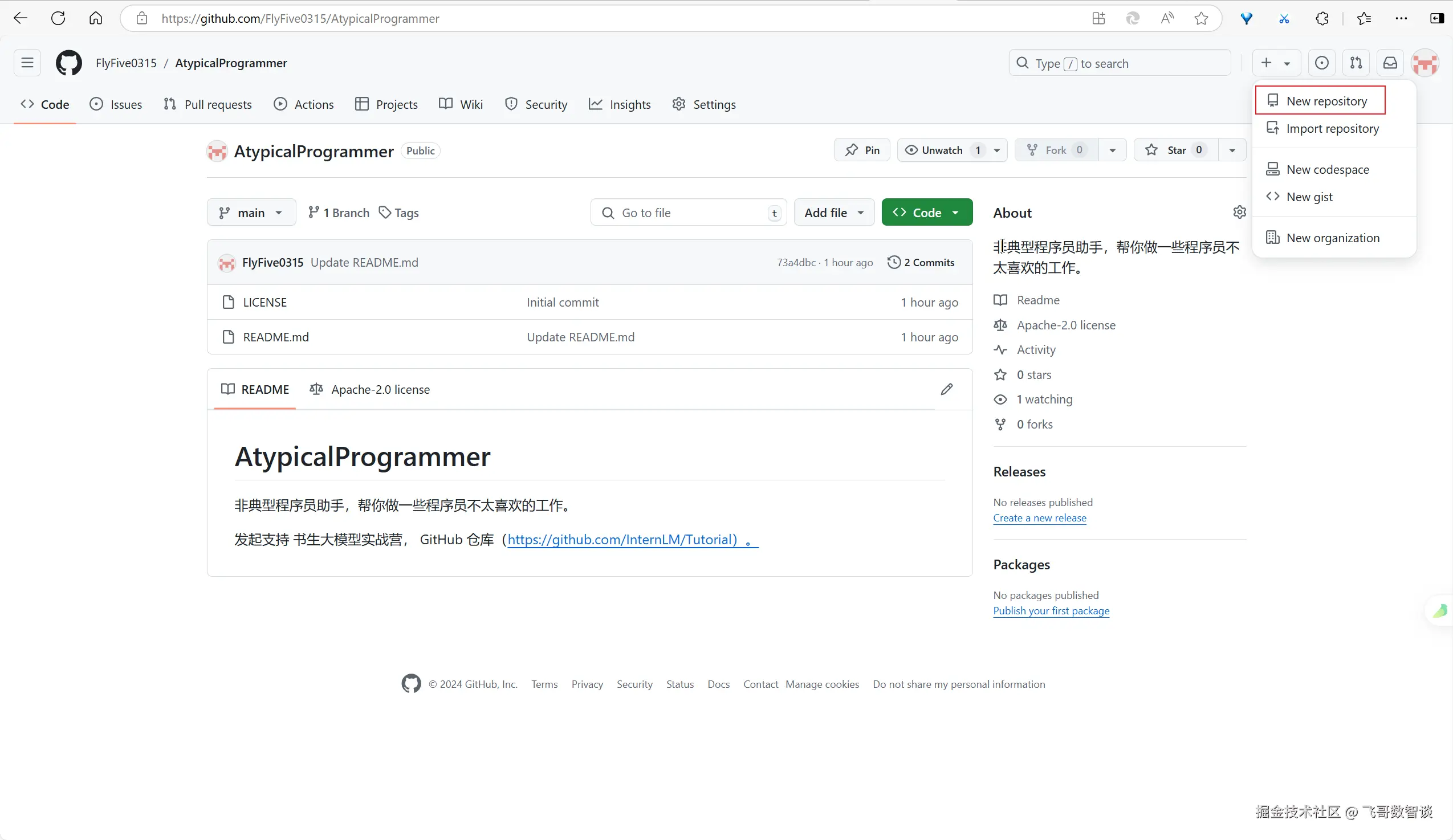Screen dimensions: 1453x840
Task: Select New repository menu entry
Action: (x=1325, y=101)
